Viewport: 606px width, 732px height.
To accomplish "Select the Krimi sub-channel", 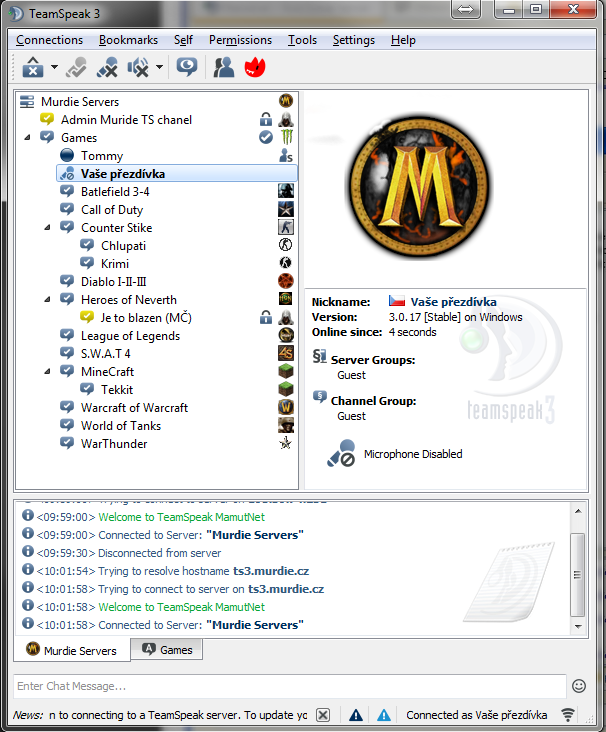I will (x=114, y=264).
